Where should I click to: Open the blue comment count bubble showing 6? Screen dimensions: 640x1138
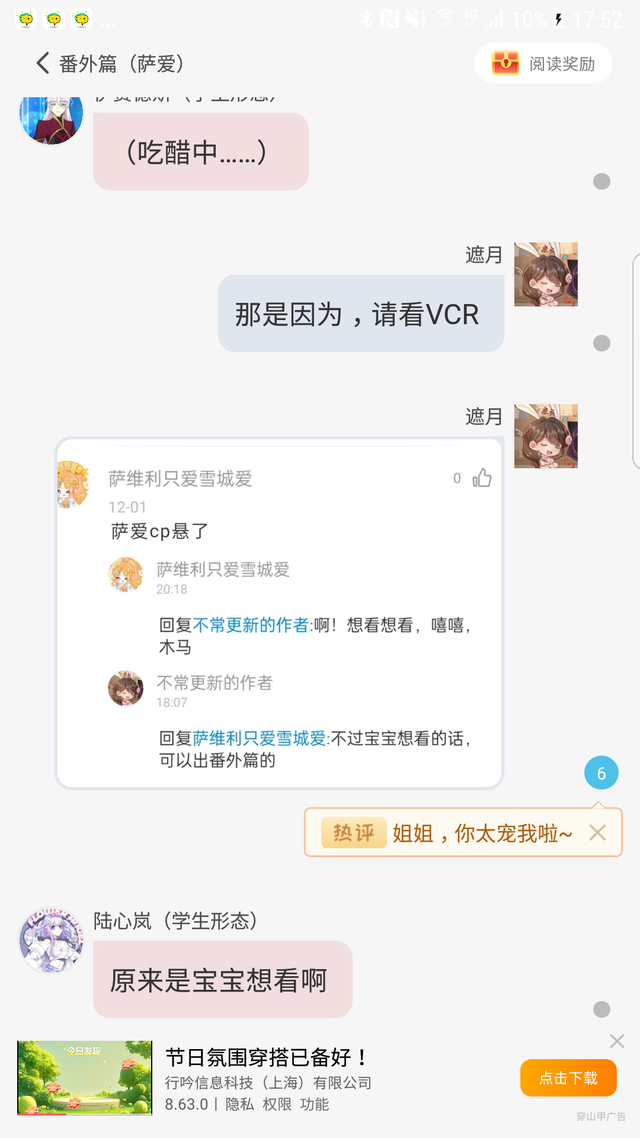601,774
